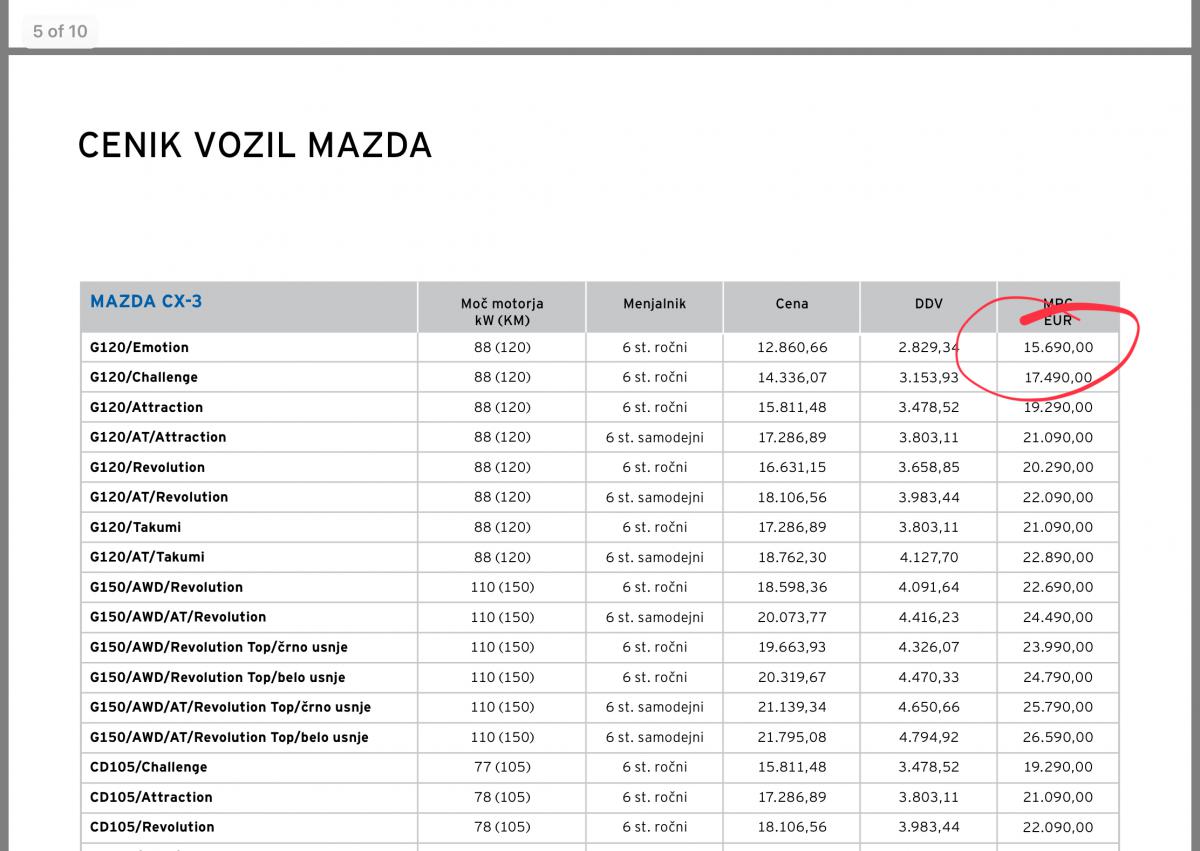Click the retail price "26.590,00"
The width and height of the screenshot is (1200, 851).
(x=1058, y=737)
